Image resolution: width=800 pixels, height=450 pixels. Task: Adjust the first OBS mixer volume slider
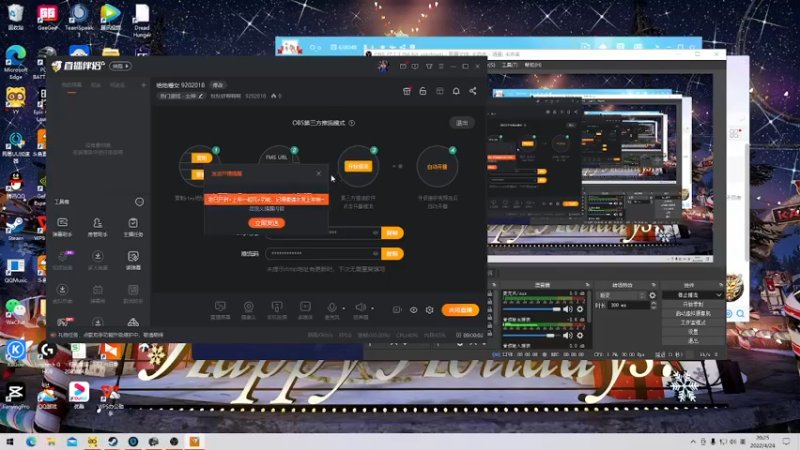(532, 309)
